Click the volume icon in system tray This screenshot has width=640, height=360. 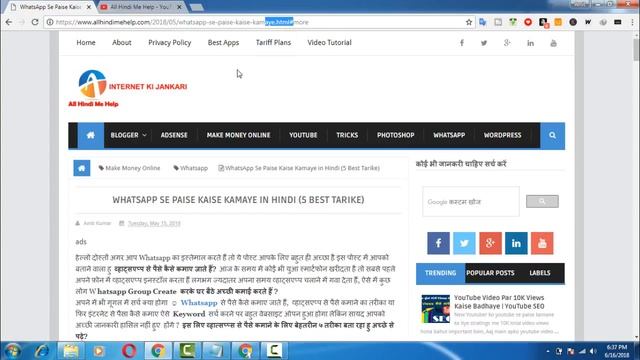(x=593, y=351)
